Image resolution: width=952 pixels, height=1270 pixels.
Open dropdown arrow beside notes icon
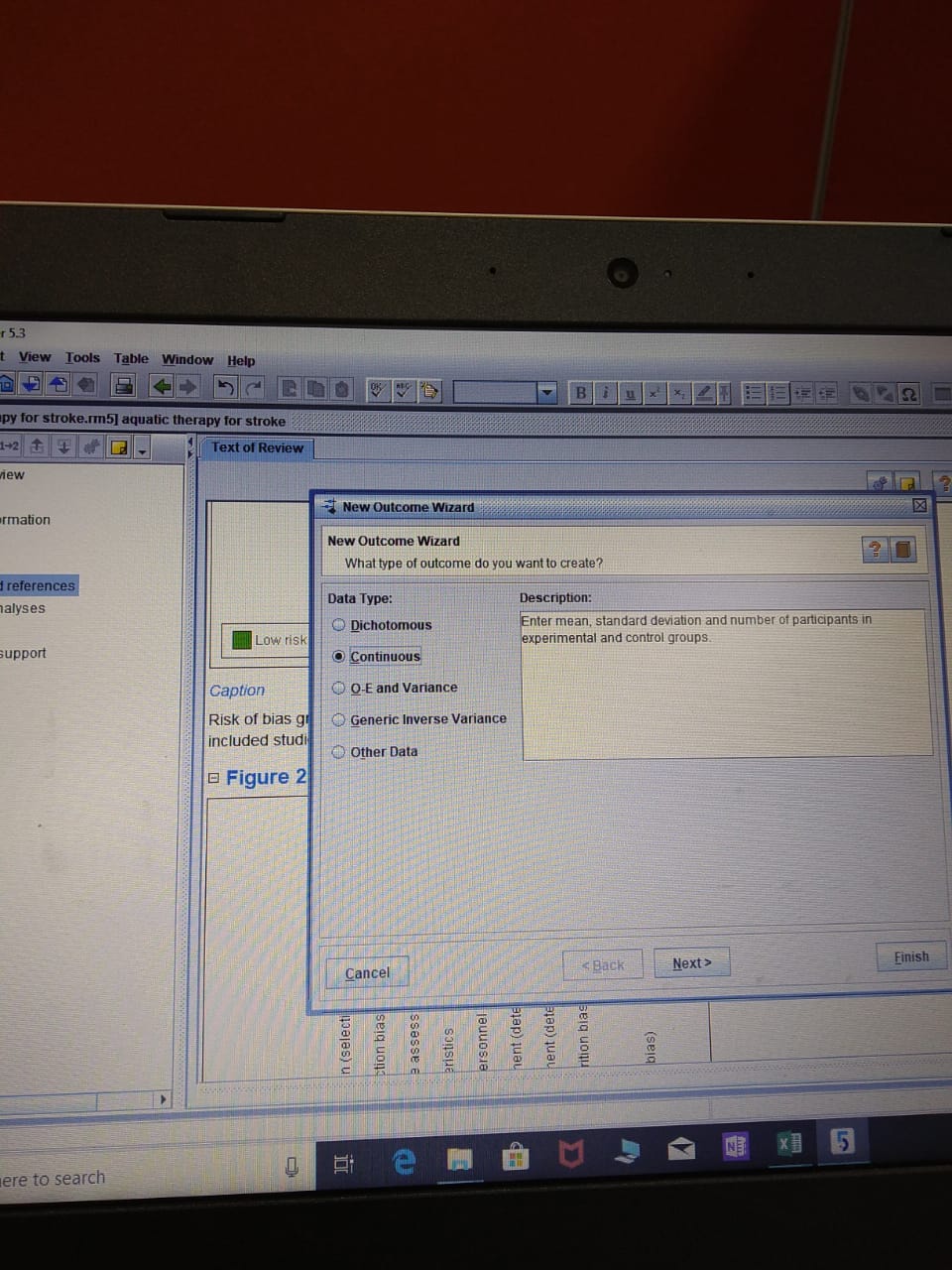point(143,449)
